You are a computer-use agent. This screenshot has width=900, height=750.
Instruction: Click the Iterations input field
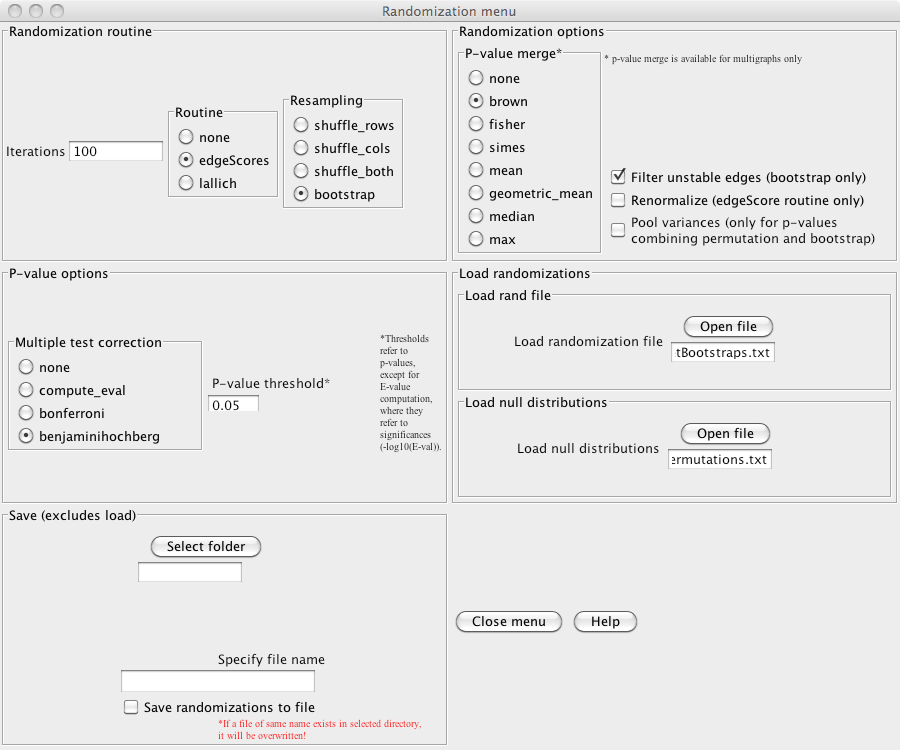115,152
